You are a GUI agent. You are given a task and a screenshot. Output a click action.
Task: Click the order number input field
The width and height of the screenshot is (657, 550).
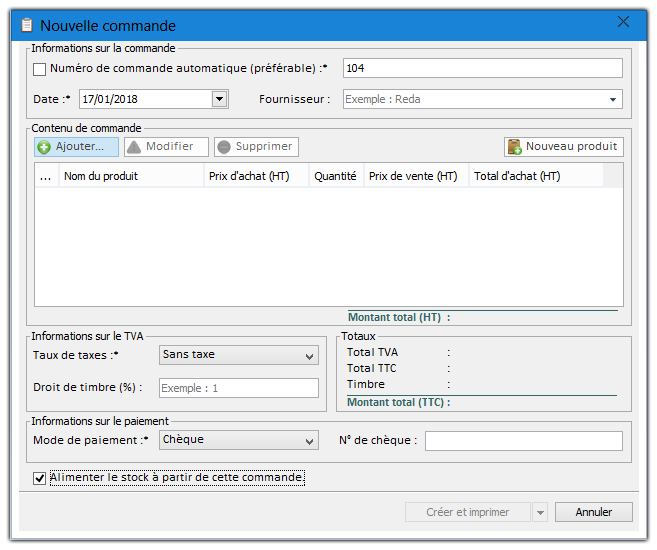click(x=482, y=68)
